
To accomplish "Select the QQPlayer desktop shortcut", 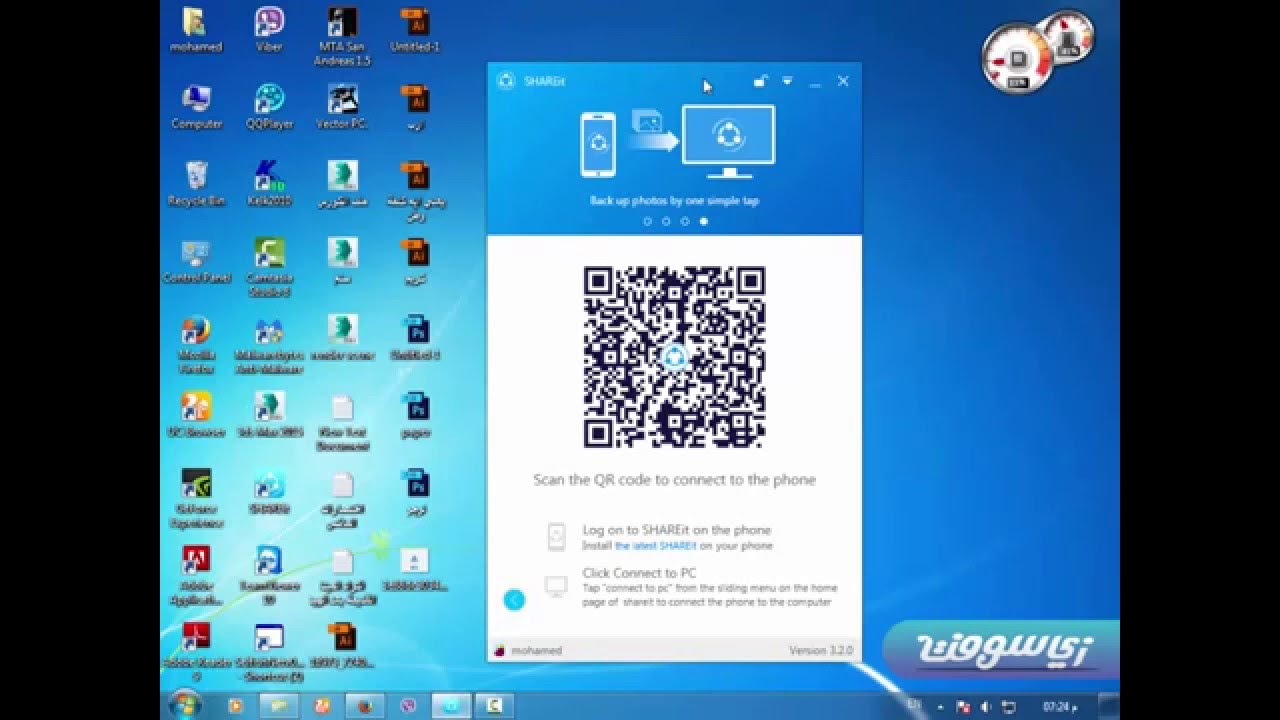I will pos(269,107).
